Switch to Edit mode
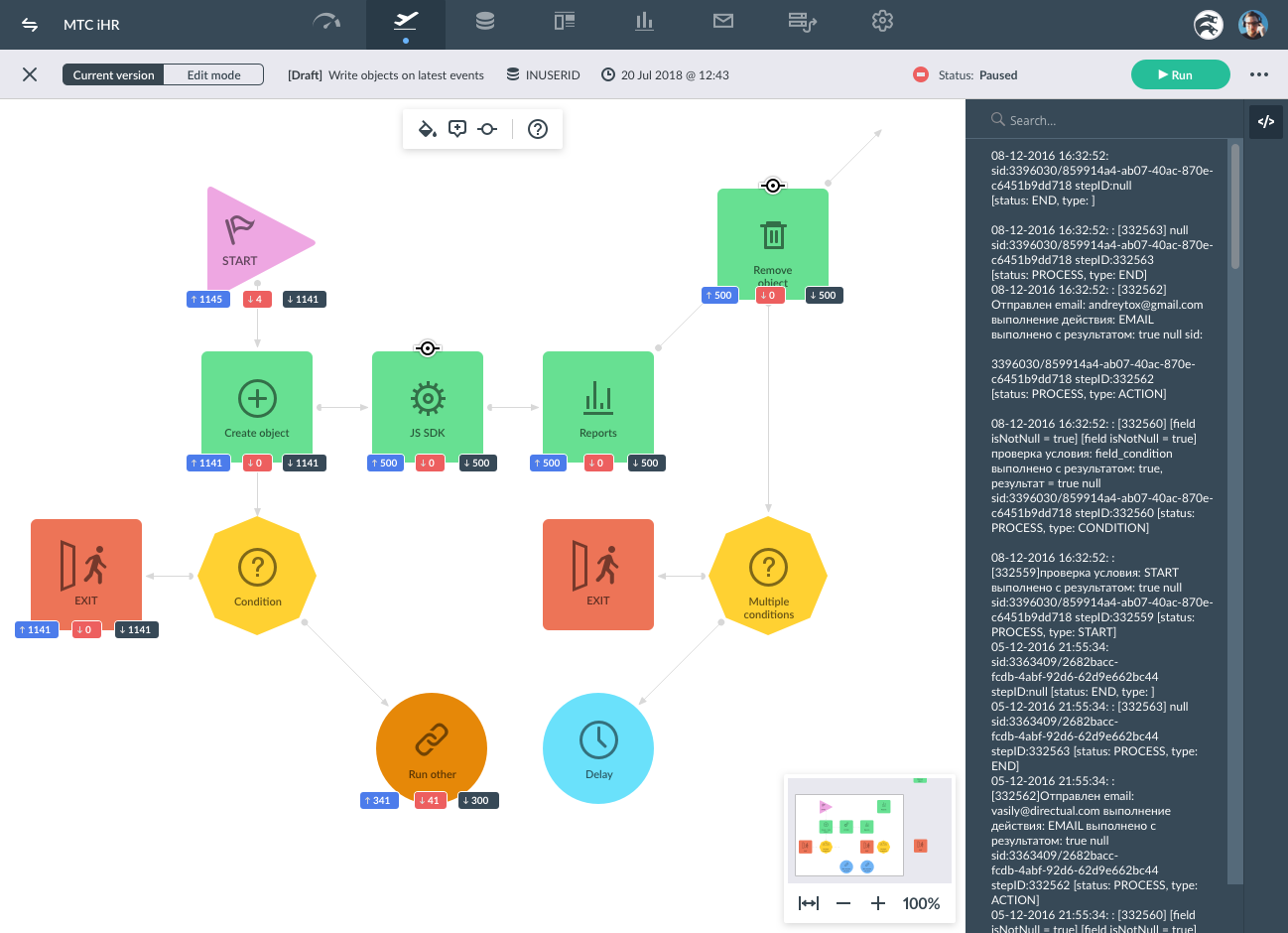 [213, 74]
